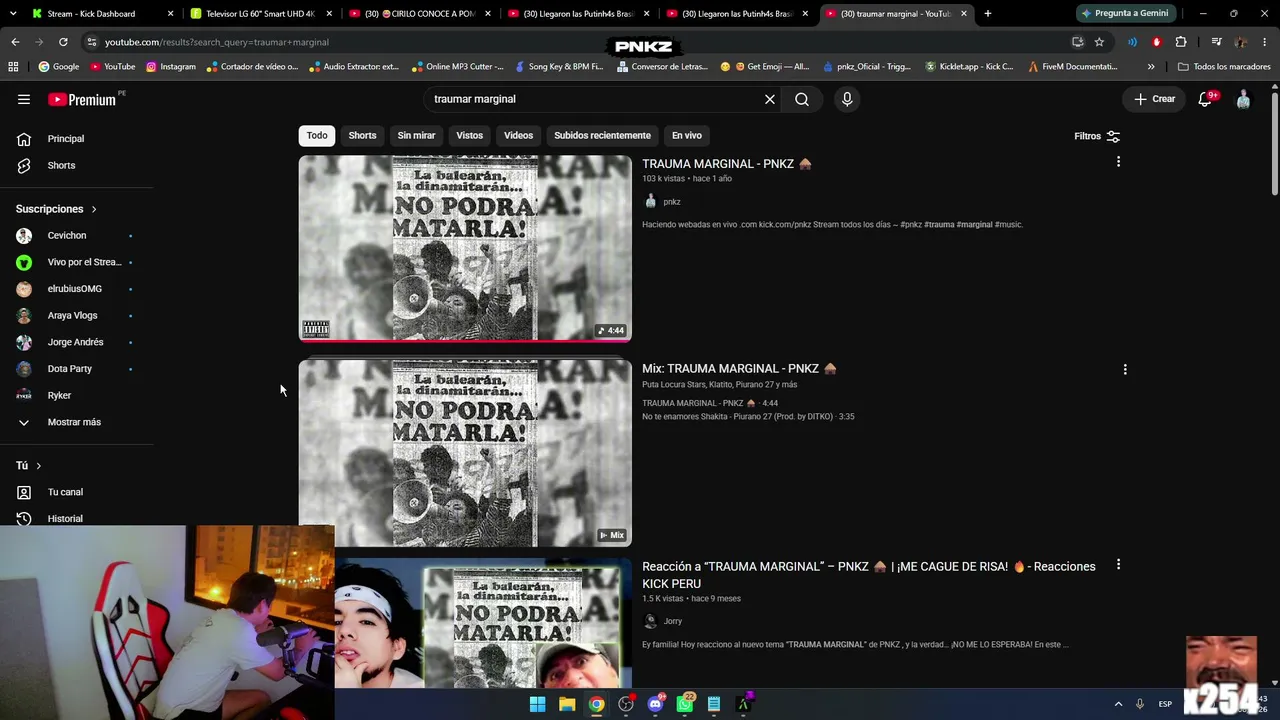Open Chrome three-dot menu

tap(1265, 42)
